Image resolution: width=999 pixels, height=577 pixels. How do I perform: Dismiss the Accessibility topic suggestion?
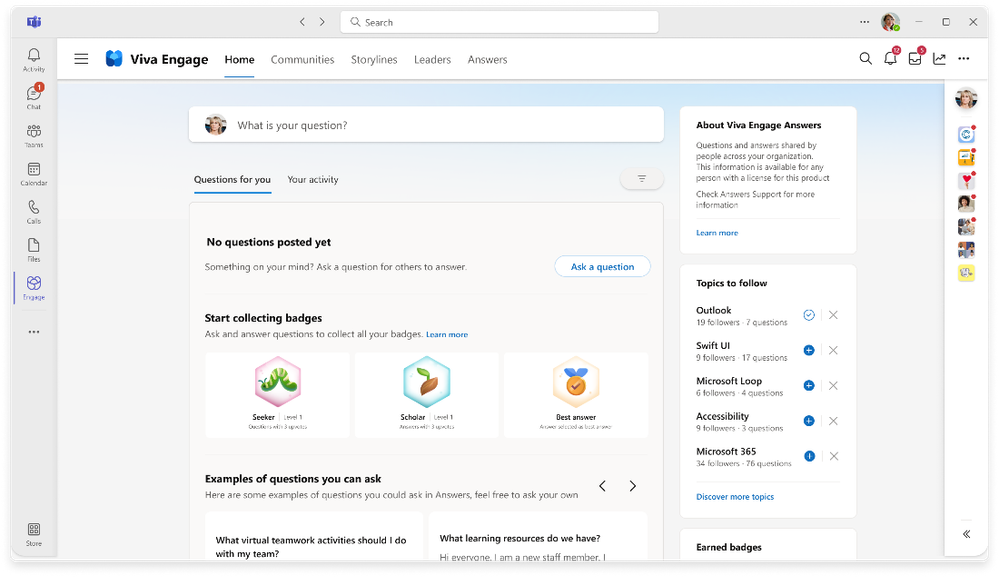click(x=833, y=421)
